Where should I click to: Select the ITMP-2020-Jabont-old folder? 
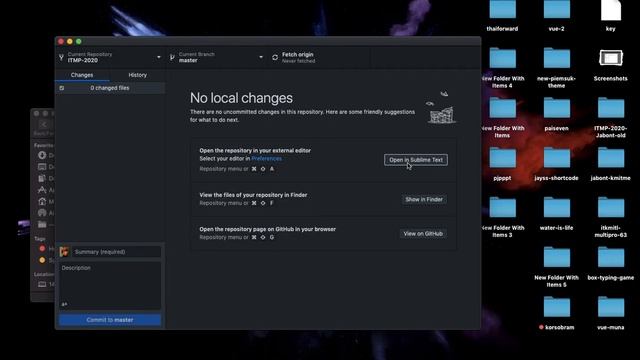pyautogui.click(x=611, y=118)
